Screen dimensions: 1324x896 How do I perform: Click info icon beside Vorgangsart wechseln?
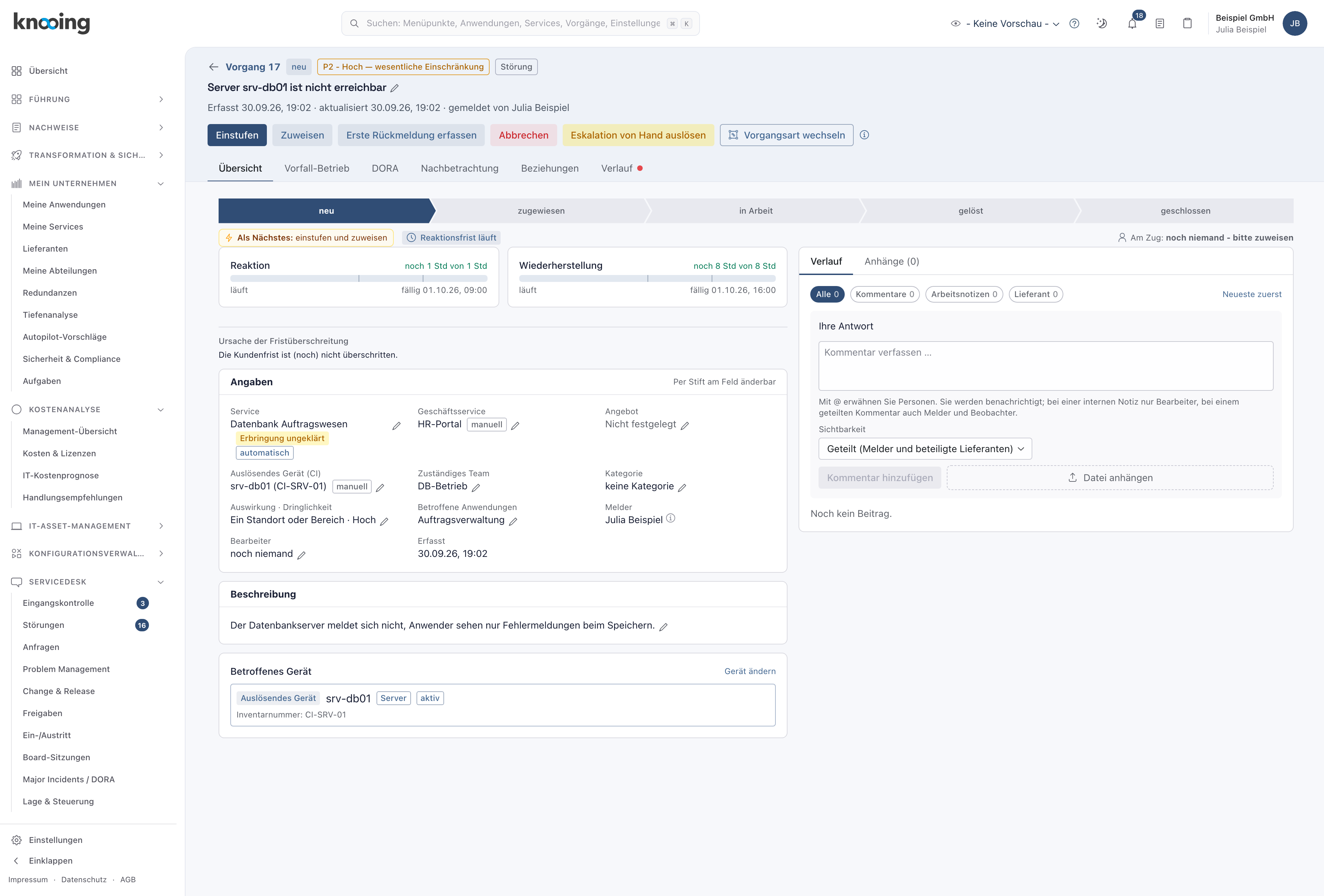[x=864, y=135]
